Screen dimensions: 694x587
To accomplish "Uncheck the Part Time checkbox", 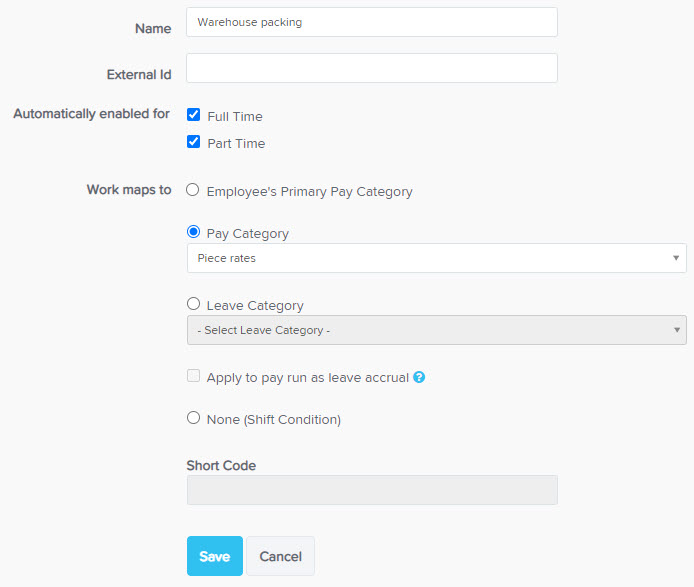I will [193, 142].
